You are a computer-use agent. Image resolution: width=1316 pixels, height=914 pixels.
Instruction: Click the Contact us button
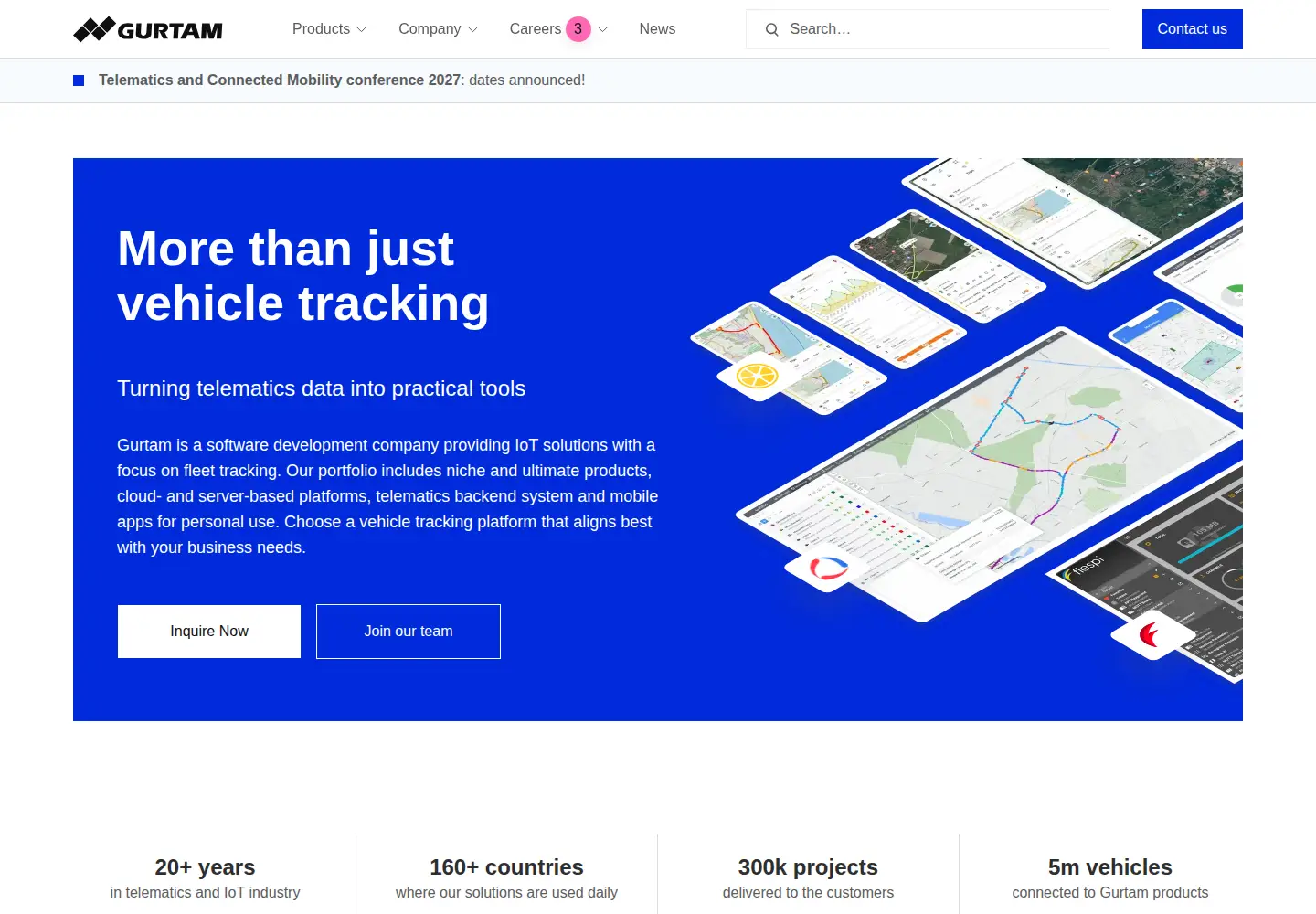point(1192,29)
